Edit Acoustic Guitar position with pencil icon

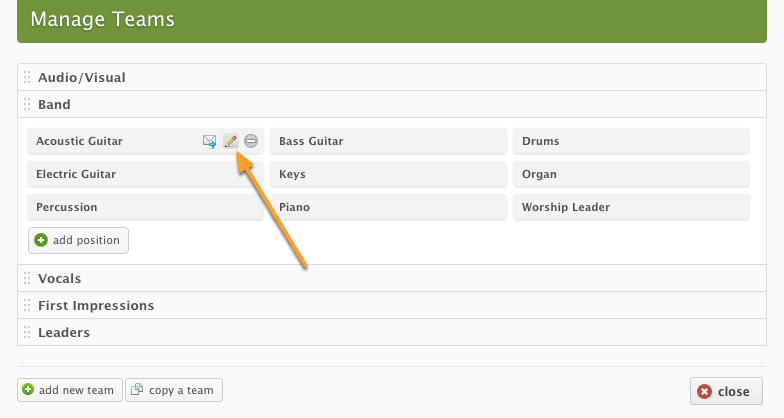pos(230,141)
